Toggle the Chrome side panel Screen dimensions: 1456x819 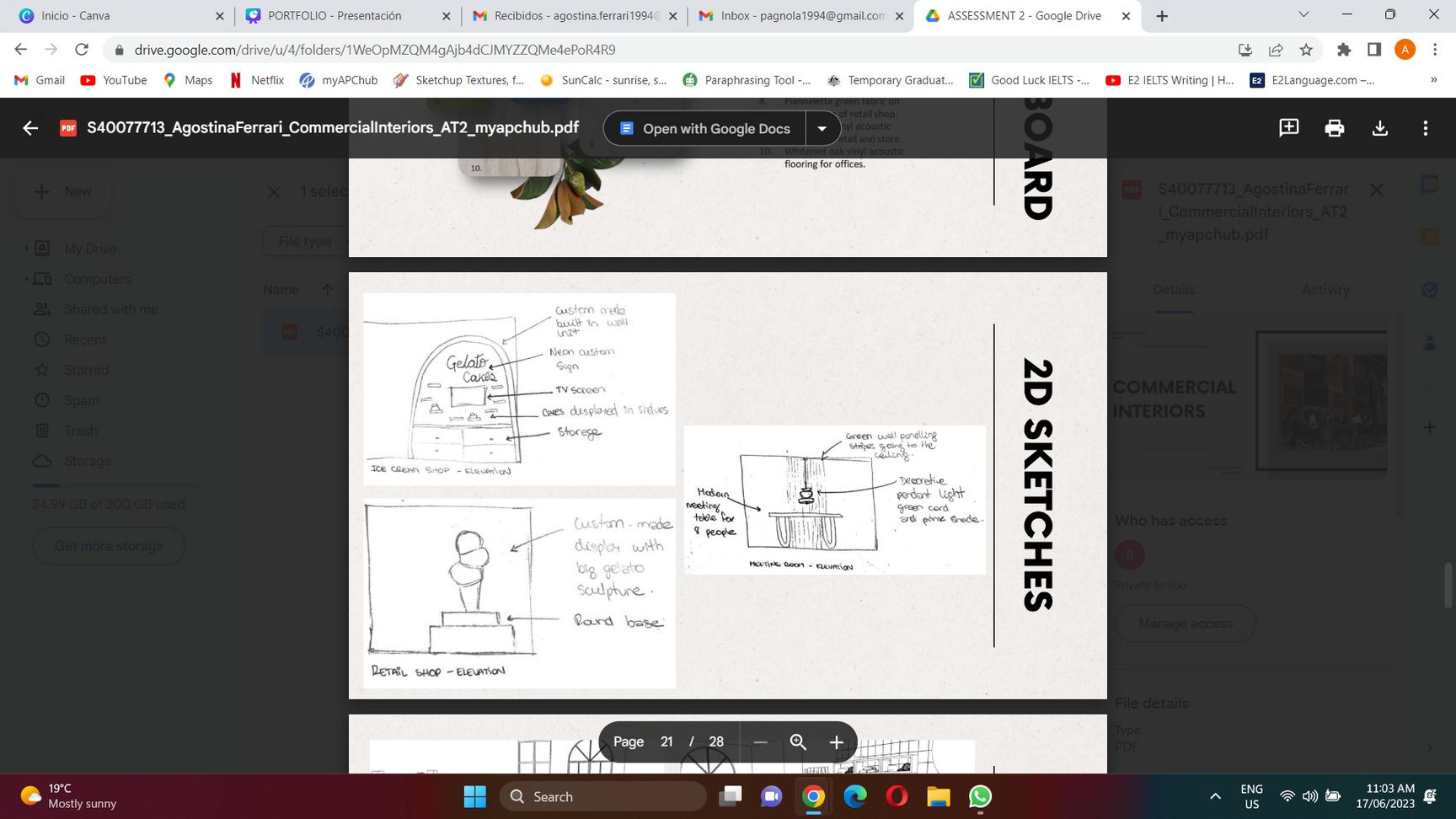click(x=1374, y=50)
